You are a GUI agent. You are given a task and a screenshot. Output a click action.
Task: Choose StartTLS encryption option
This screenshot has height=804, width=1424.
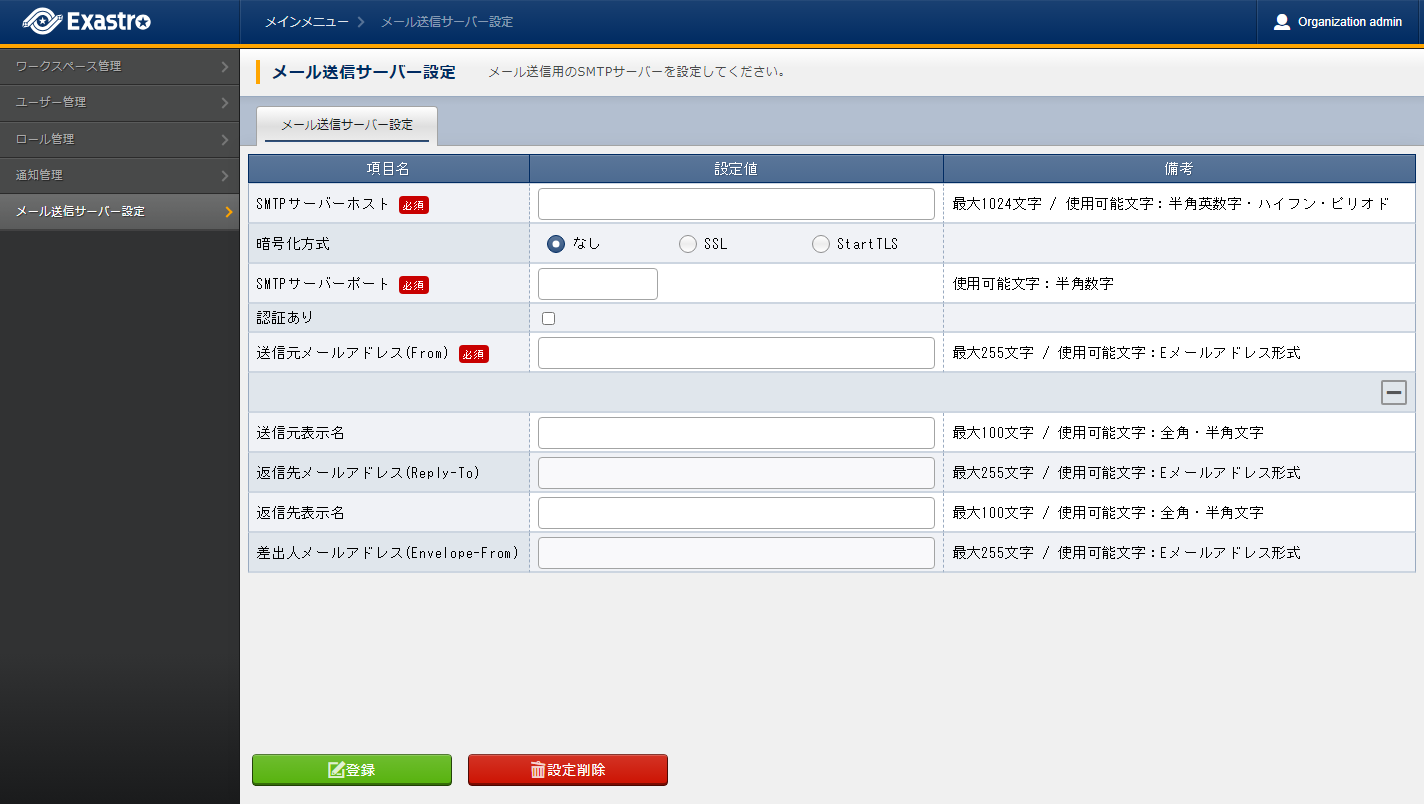(x=821, y=244)
